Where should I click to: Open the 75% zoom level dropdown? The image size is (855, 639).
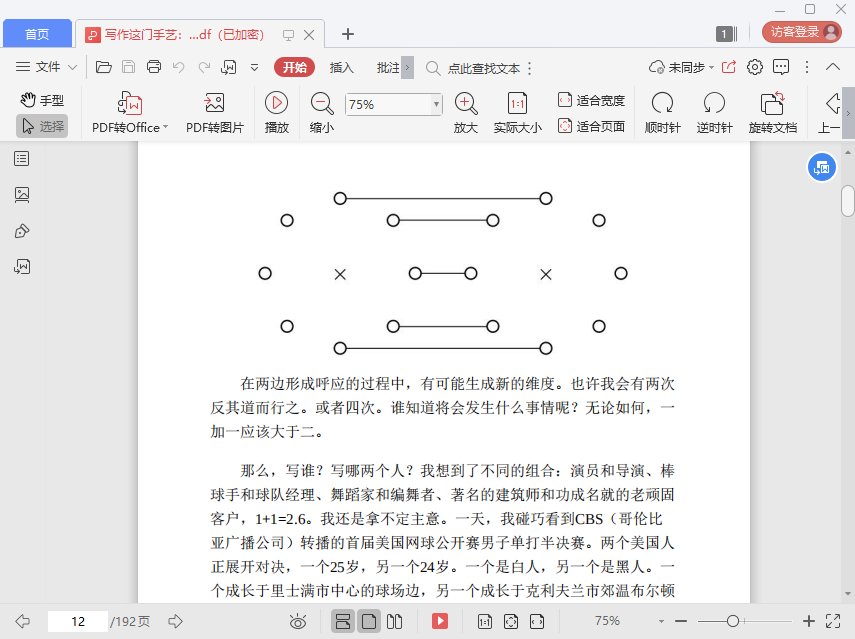tap(436, 104)
